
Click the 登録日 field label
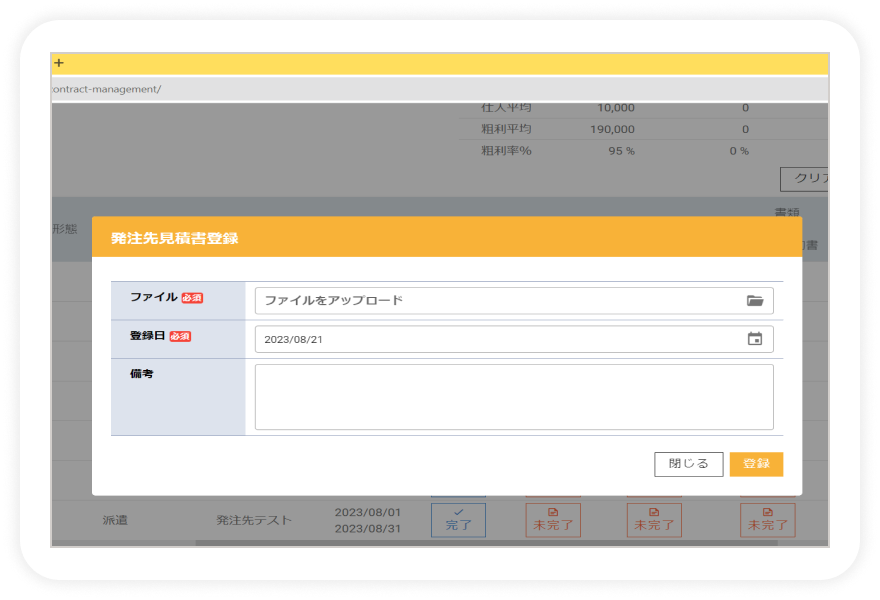[148, 336]
